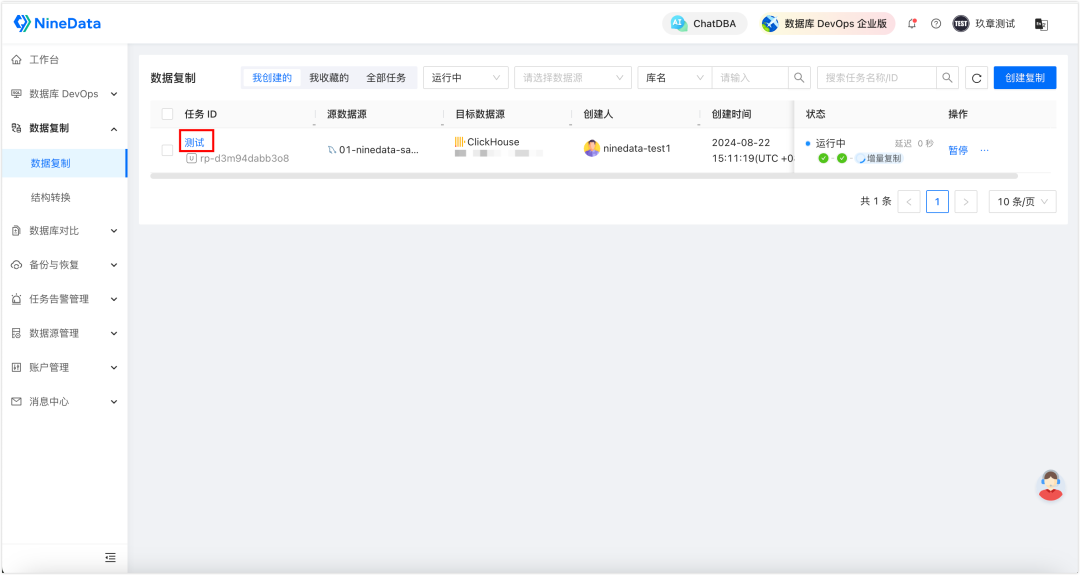The image size is (1080, 575).
Task: Open the 测试 task link
Action: (x=194, y=142)
